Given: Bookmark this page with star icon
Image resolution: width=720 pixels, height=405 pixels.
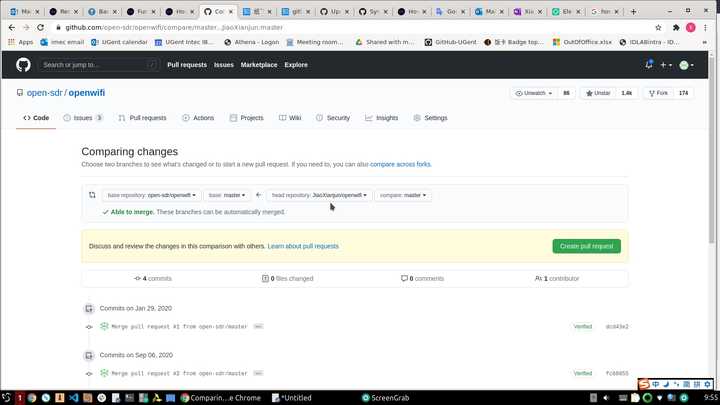Looking at the screenshot, I should [658, 28].
